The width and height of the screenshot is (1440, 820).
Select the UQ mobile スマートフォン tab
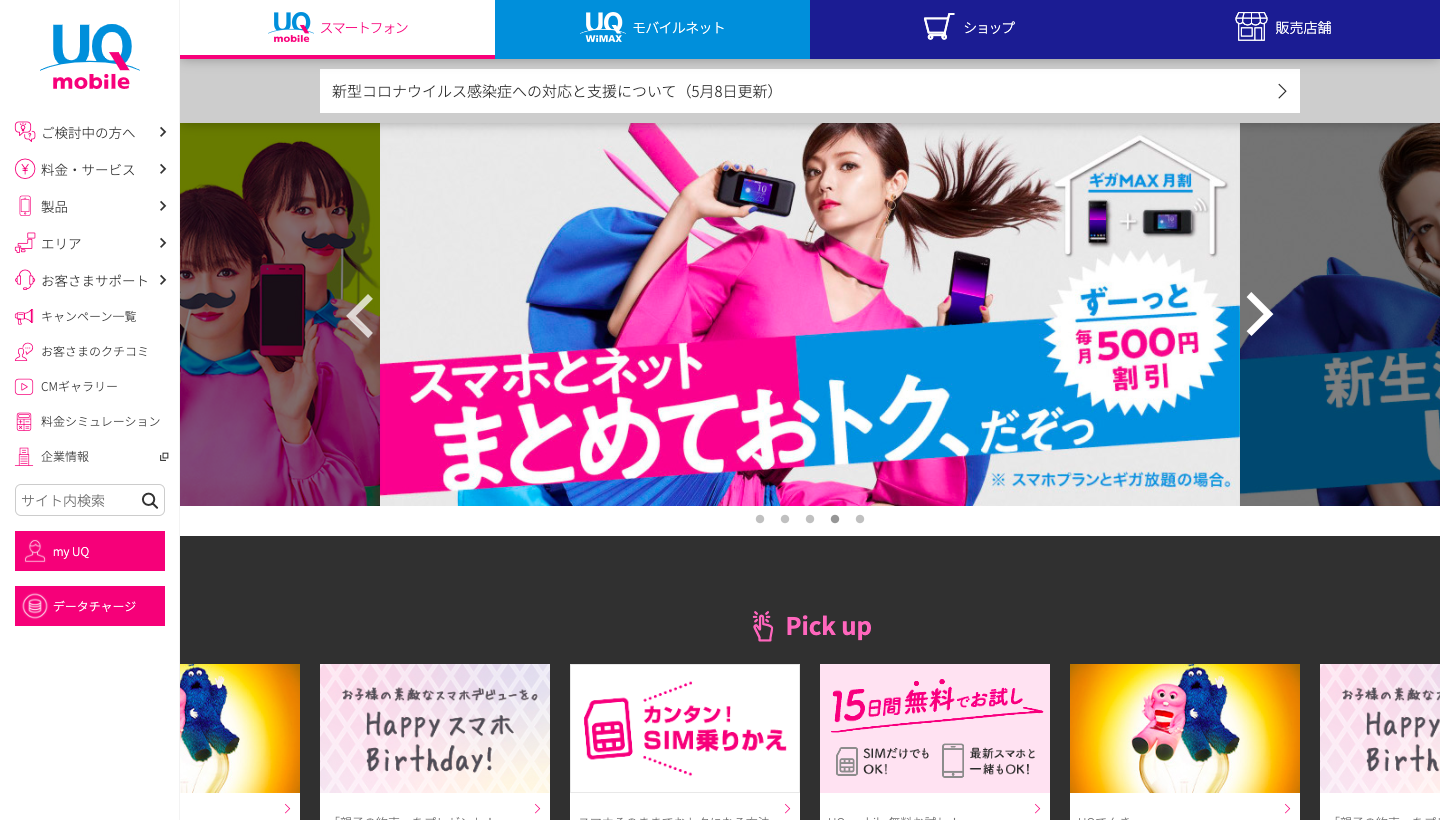tap(336, 27)
